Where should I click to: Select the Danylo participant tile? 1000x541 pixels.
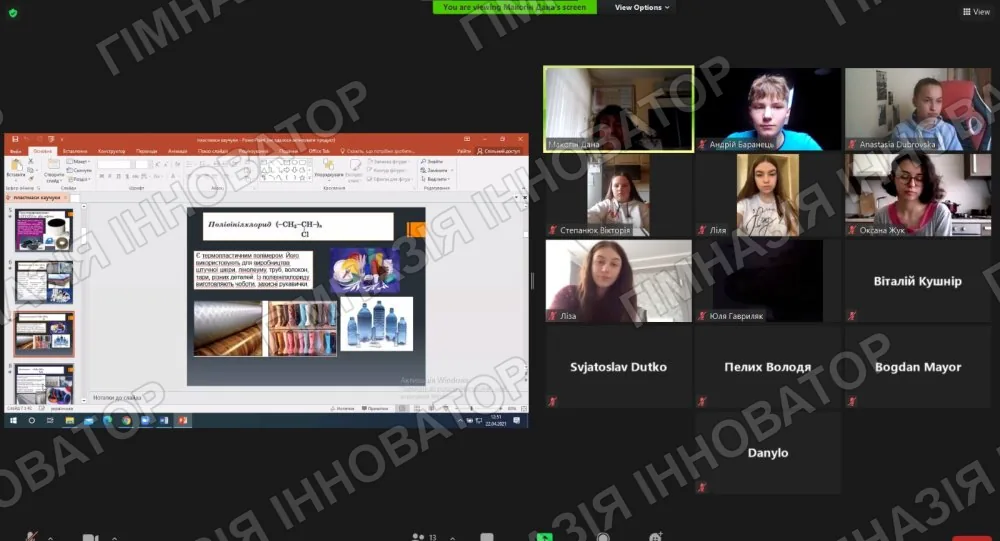768,452
